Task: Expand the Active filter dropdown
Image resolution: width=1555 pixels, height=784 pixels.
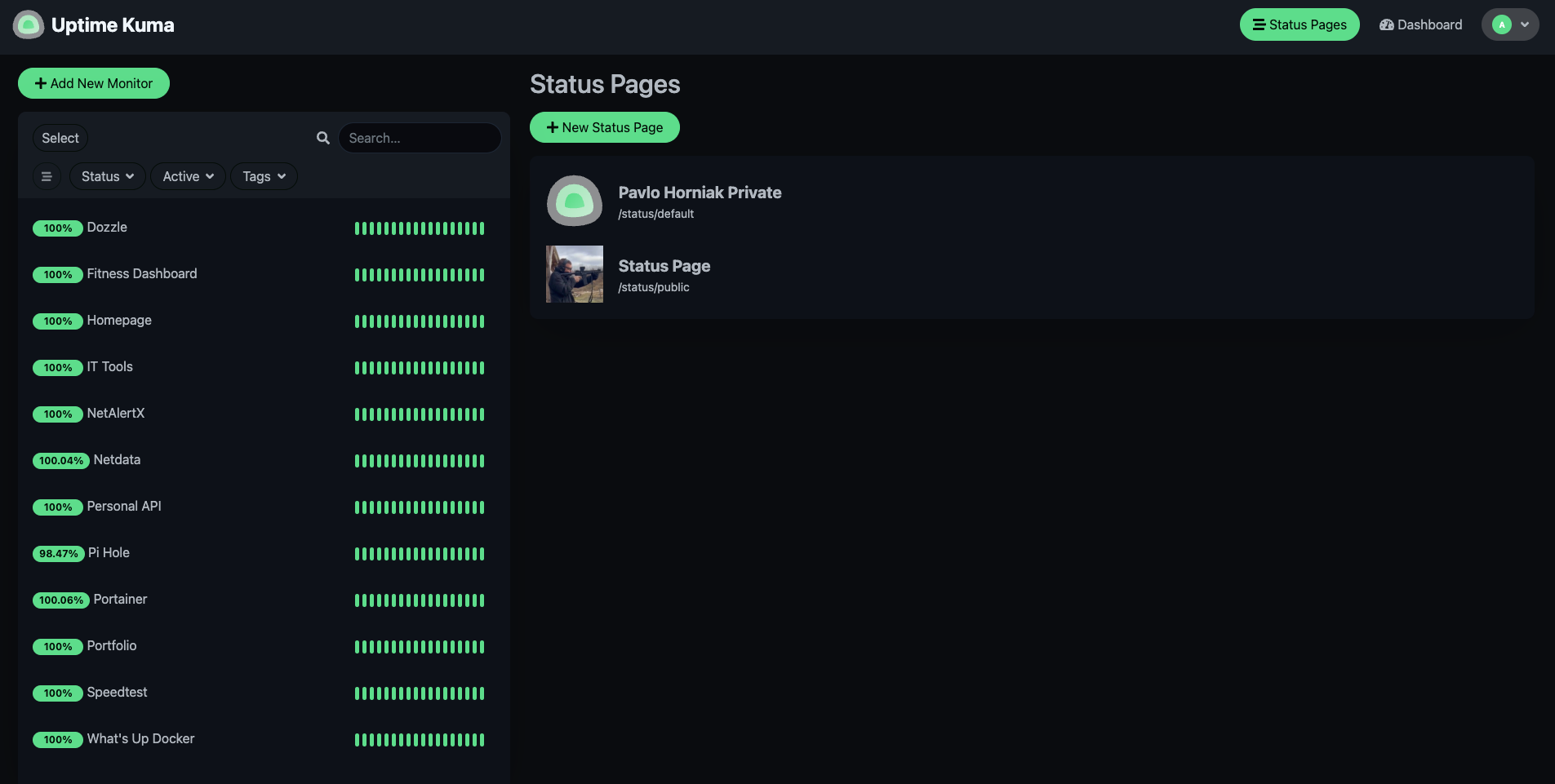Action: click(x=187, y=176)
